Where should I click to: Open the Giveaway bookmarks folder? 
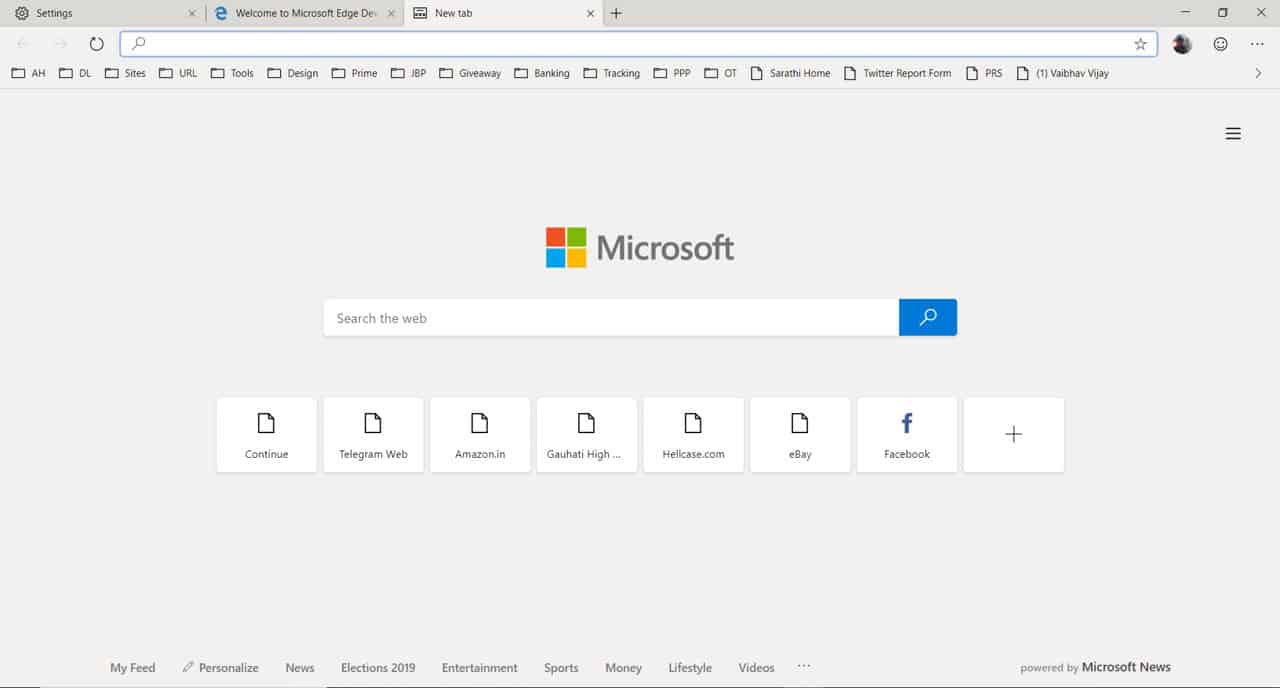click(x=470, y=73)
